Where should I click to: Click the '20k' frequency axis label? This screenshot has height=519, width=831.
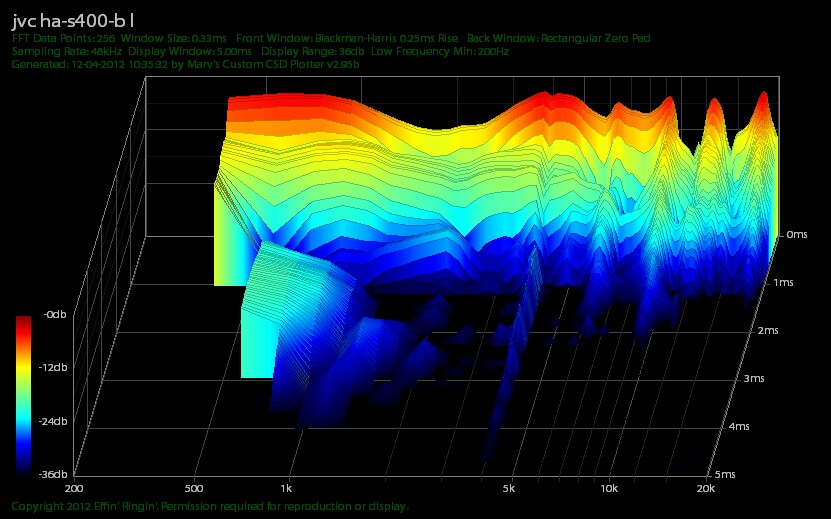click(705, 488)
